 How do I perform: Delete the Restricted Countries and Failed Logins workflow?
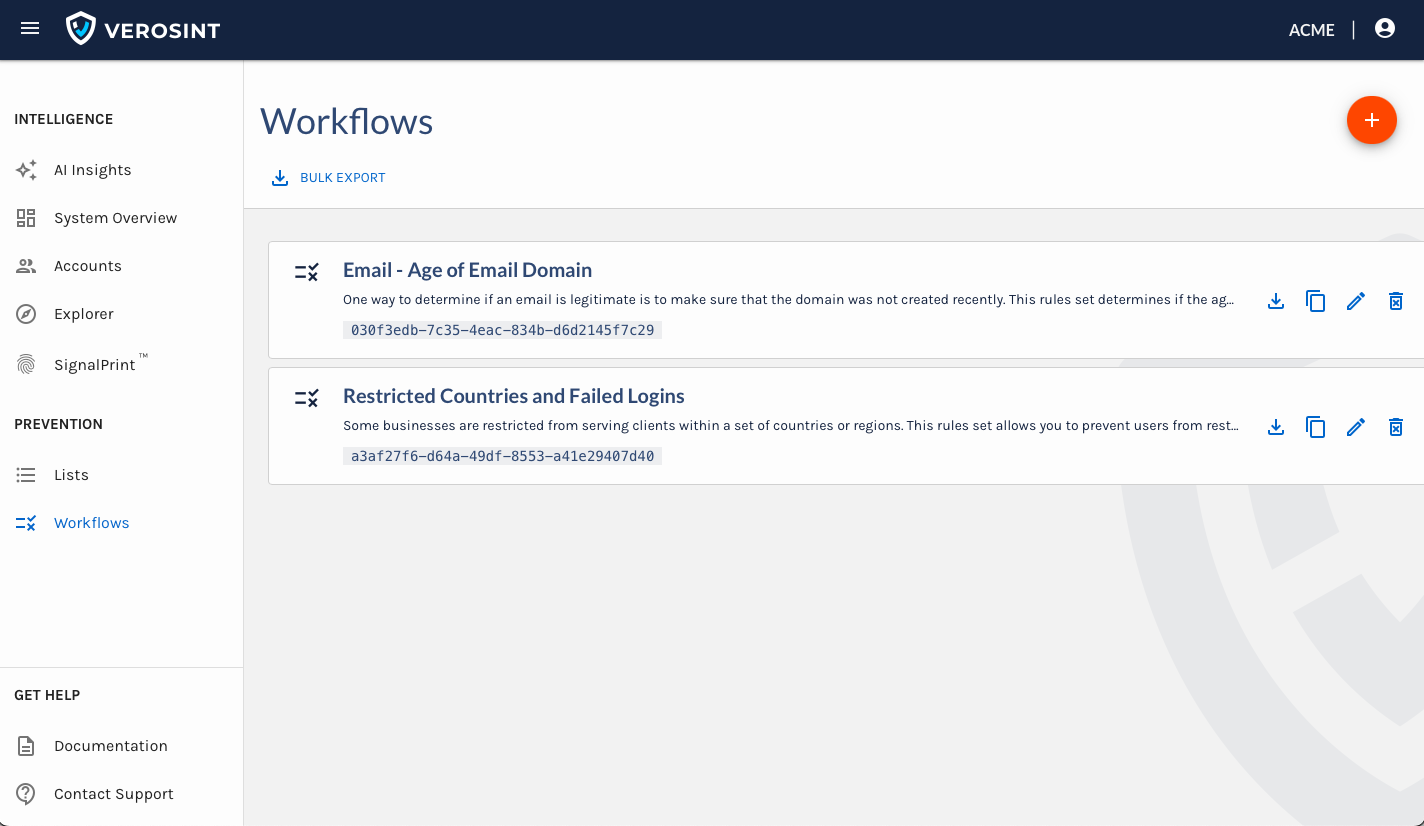click(x=1395, y=427)
